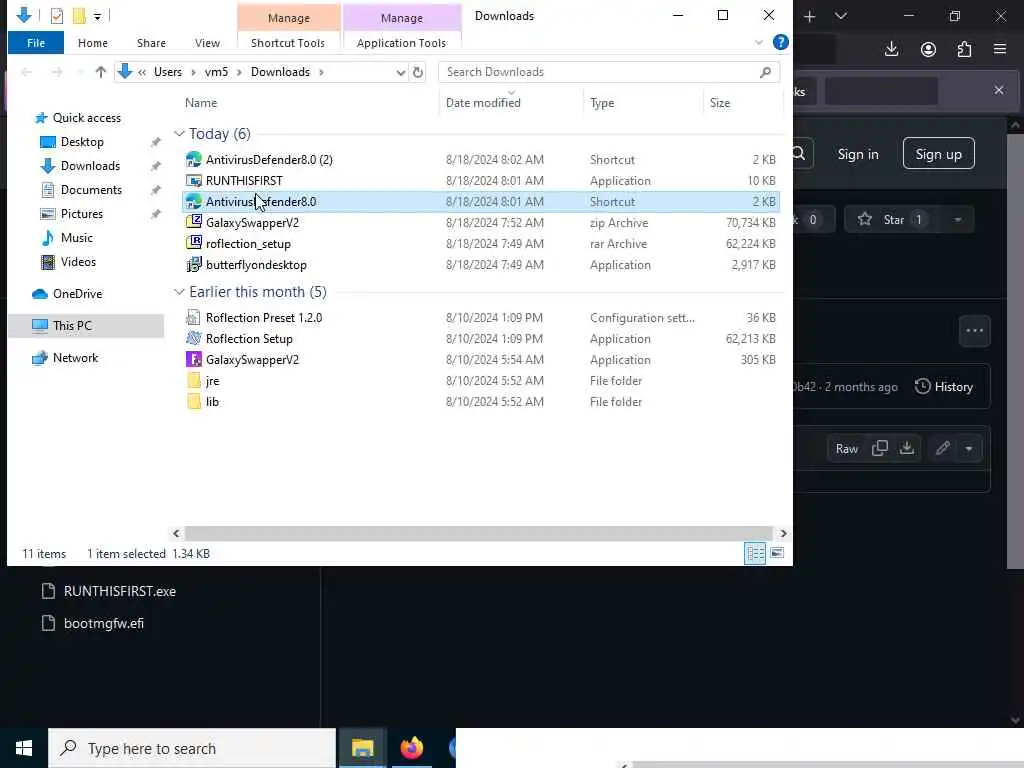
Task: Open Pictures in navigation pane
Action: [82, 214]
